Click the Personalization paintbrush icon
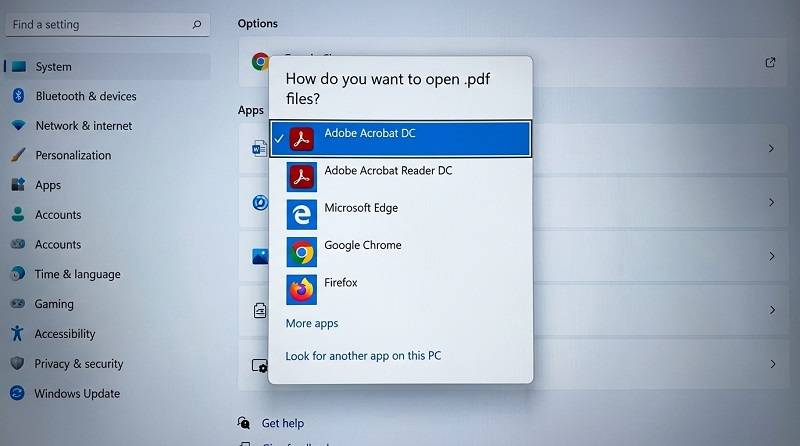Viewport: 800px width, 446px height. [18, 155]
